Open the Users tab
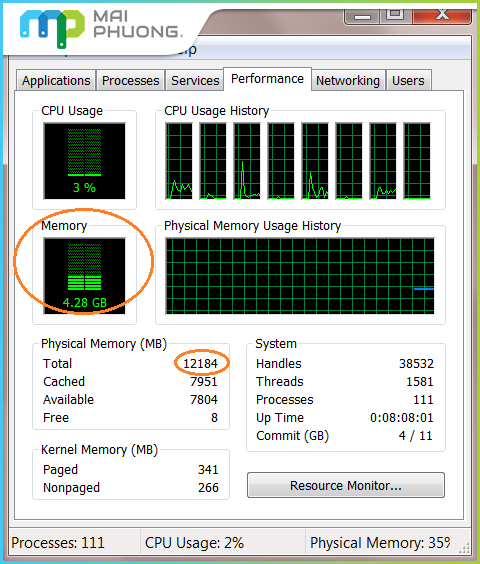The height and width of the screenshot is (564, 480). 408,80
